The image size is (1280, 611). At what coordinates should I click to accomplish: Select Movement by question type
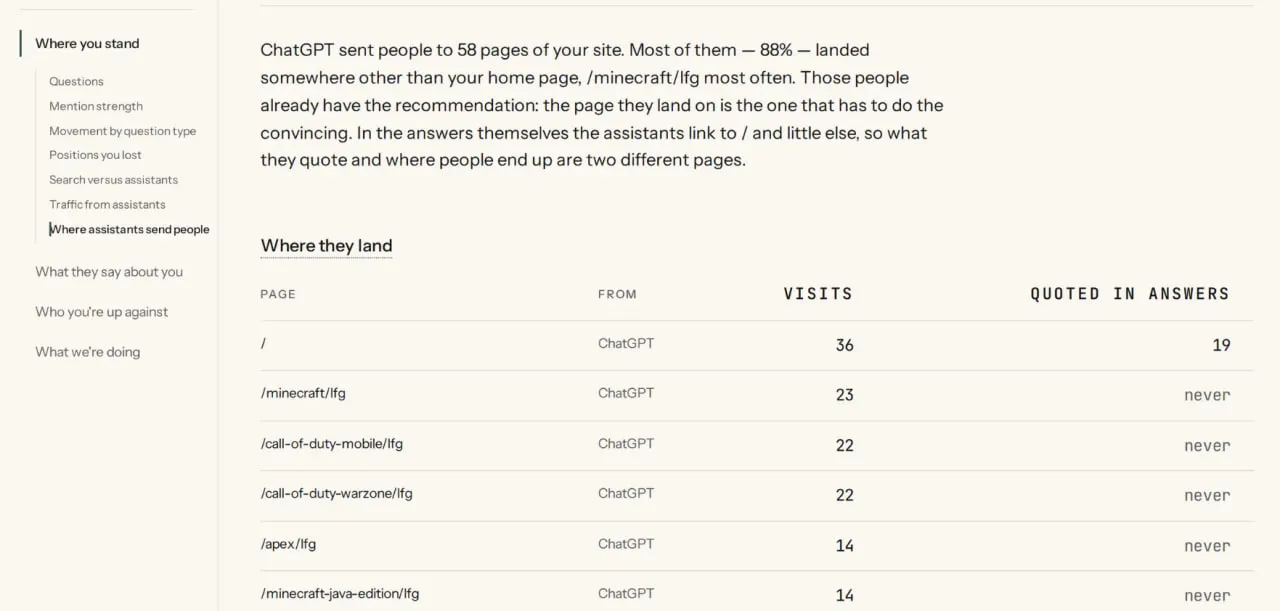pos(123,131)
